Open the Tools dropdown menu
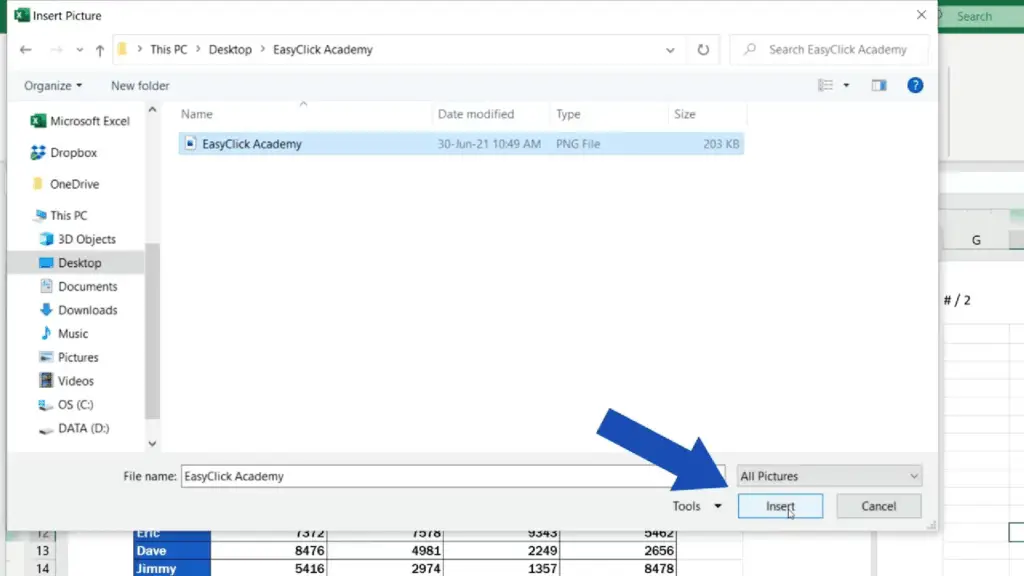This screenshot has width=1024, height=576. (x=697, y=506)
